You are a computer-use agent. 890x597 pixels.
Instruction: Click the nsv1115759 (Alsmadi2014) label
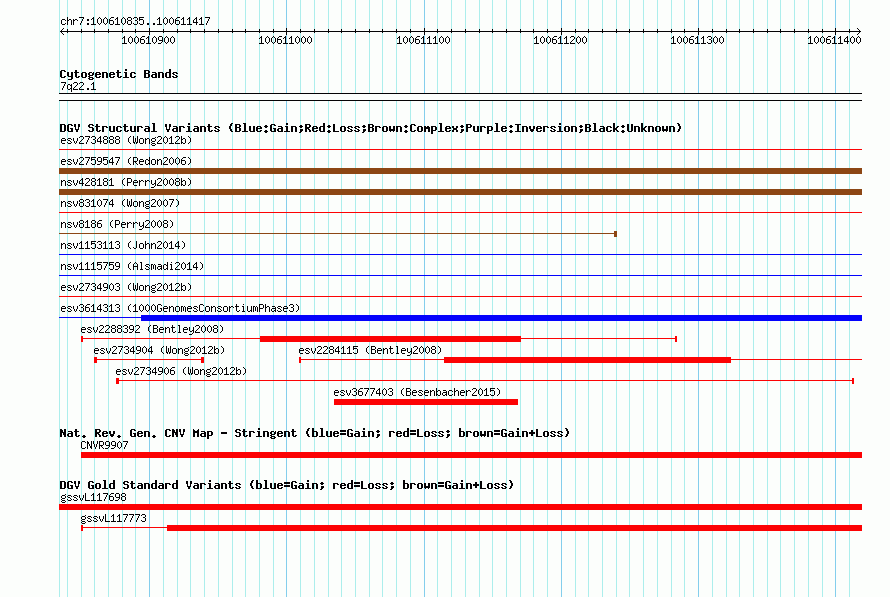[x=132, y=266]
